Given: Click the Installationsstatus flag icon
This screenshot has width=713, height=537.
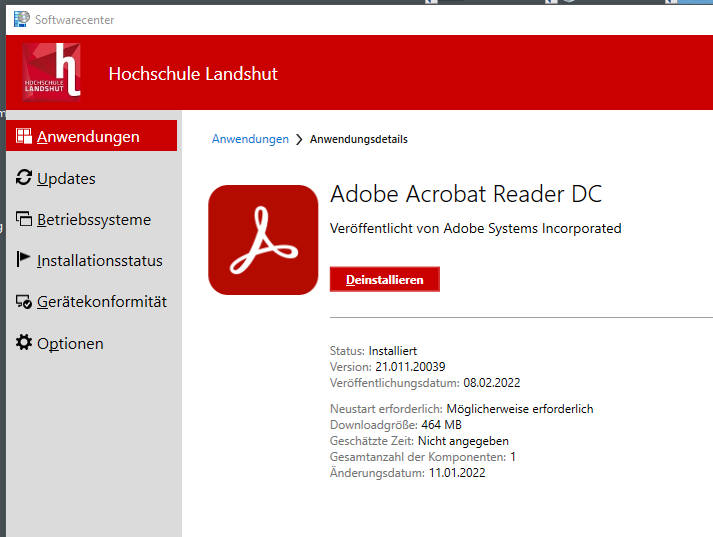Looking at the screenshot, I should click(24, 260).
